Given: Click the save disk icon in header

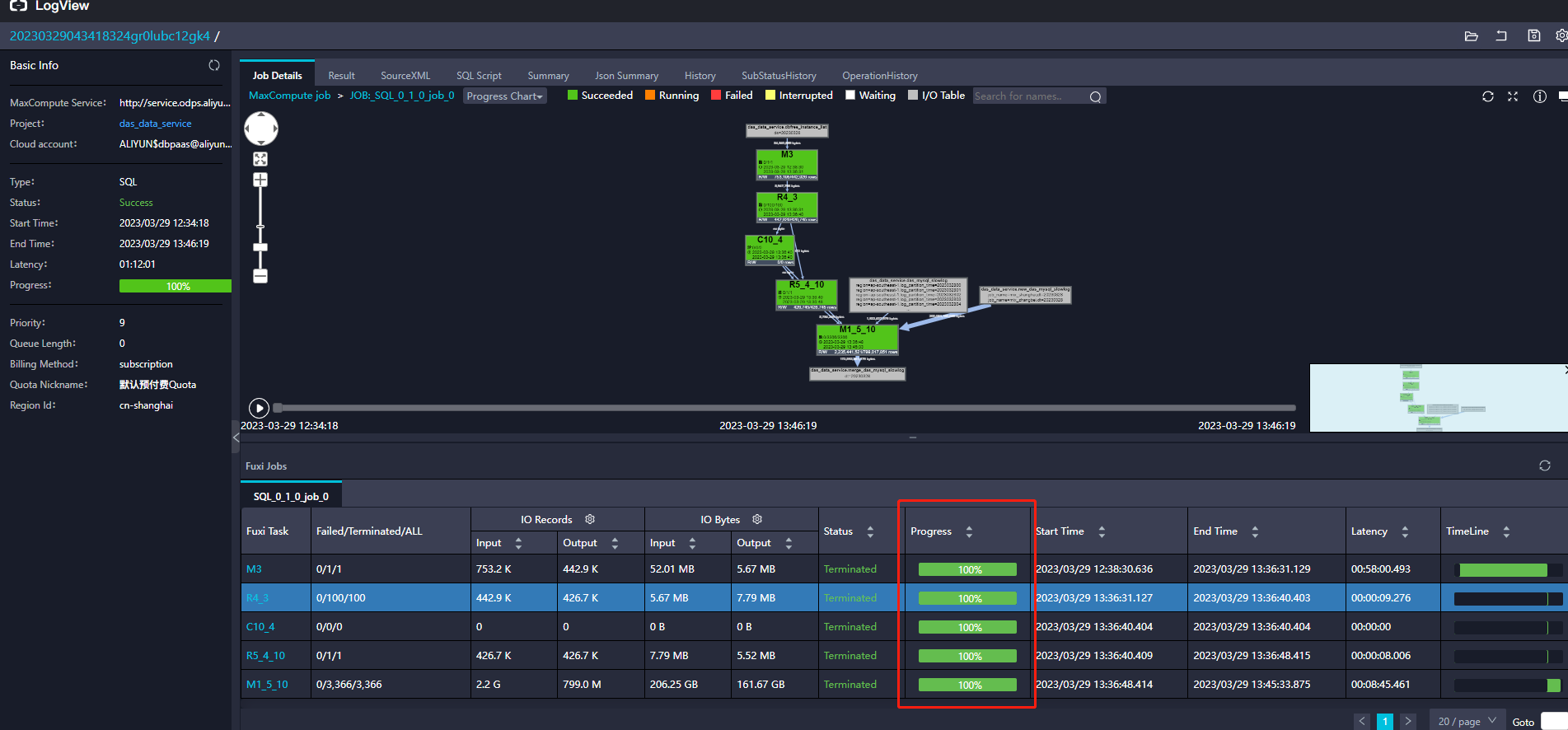Looking at the screenshot, I should pyautogui.click(x=1533, y=36).
